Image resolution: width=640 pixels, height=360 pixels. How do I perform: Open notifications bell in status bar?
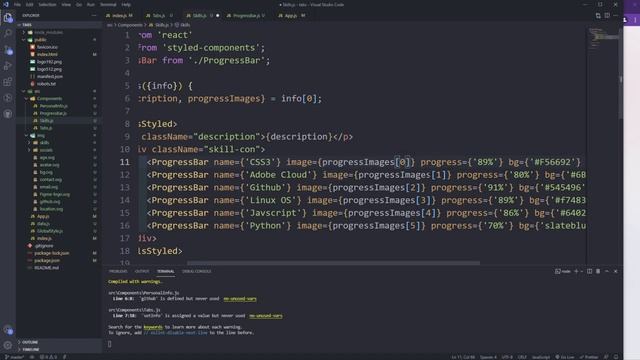(616, 357)
